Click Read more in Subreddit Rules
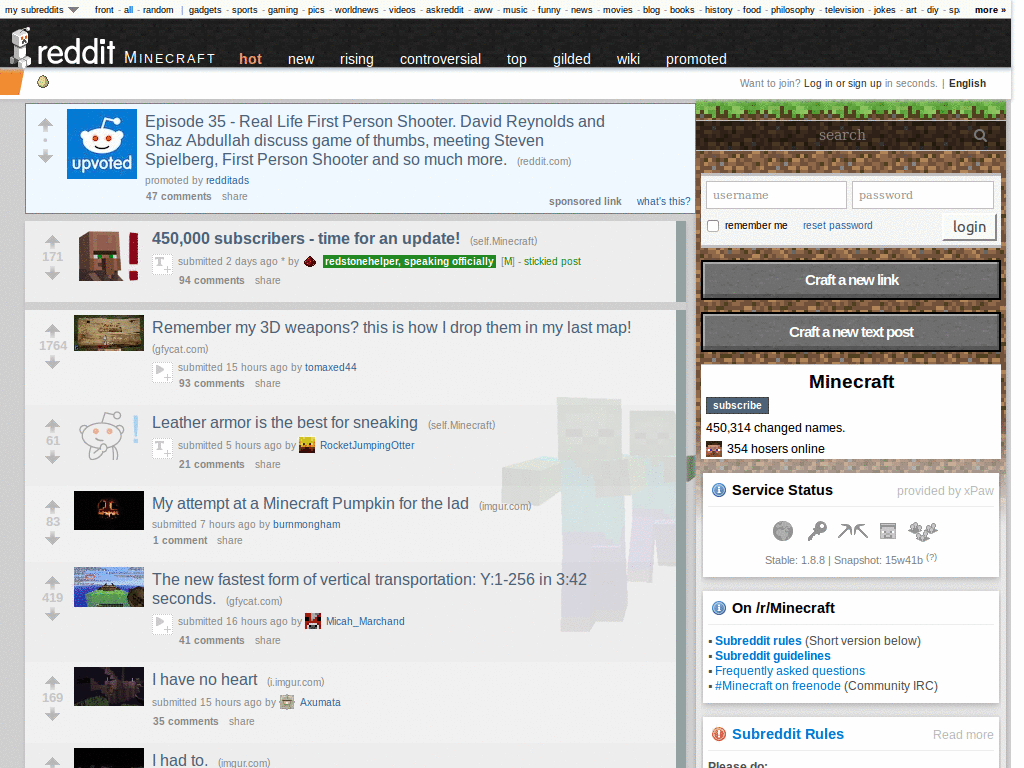The height and width of the screenshot is (768, 1024). tap(963, 735)
